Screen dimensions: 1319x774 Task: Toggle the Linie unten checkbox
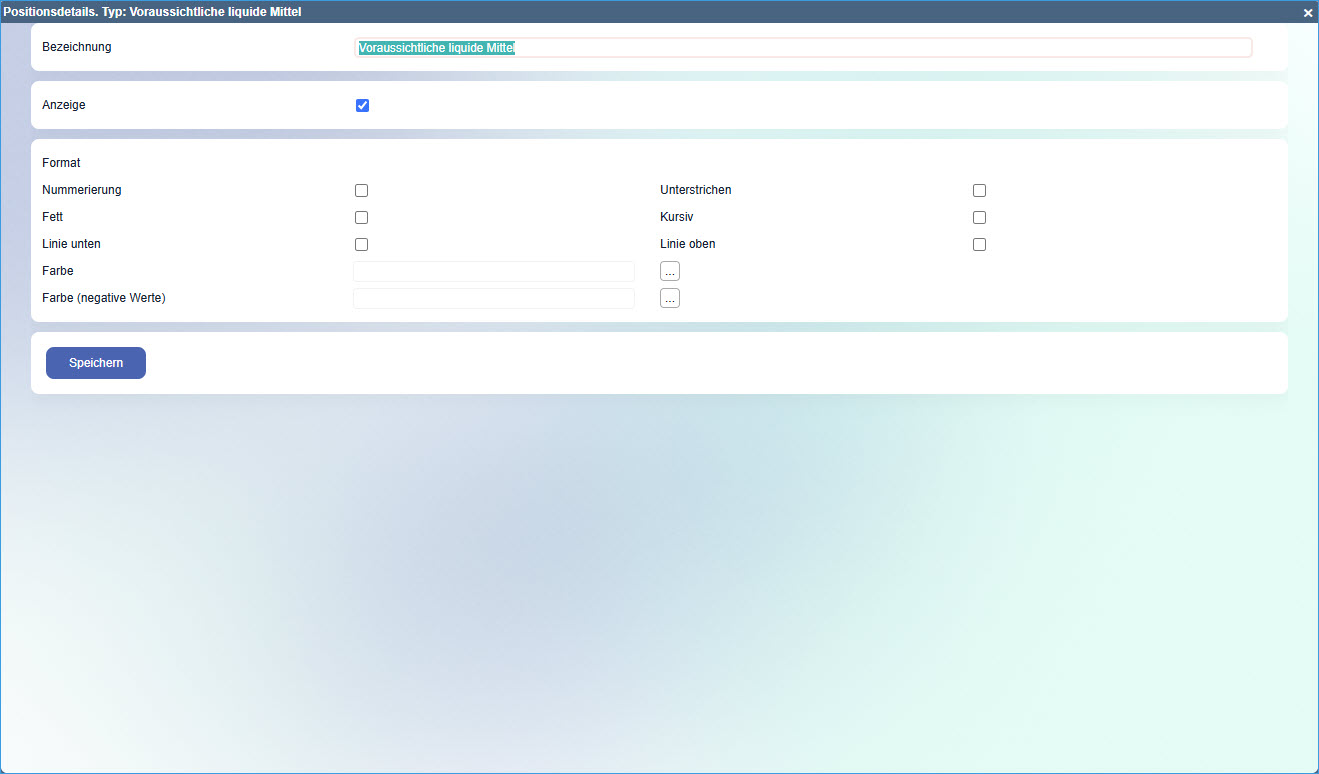362,244
